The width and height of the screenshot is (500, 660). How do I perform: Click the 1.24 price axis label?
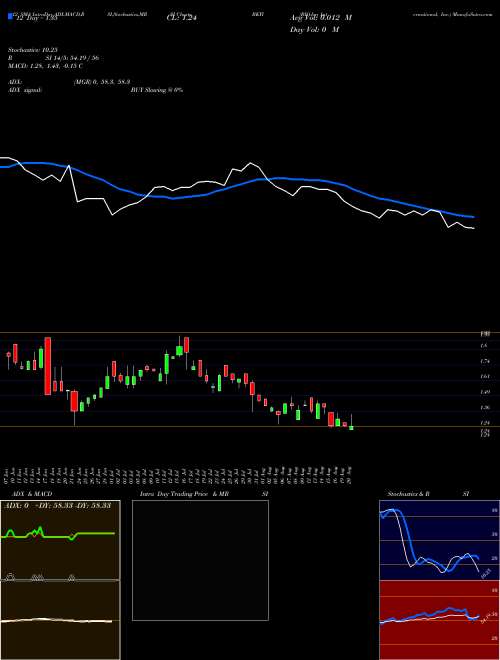pos(484,423)
